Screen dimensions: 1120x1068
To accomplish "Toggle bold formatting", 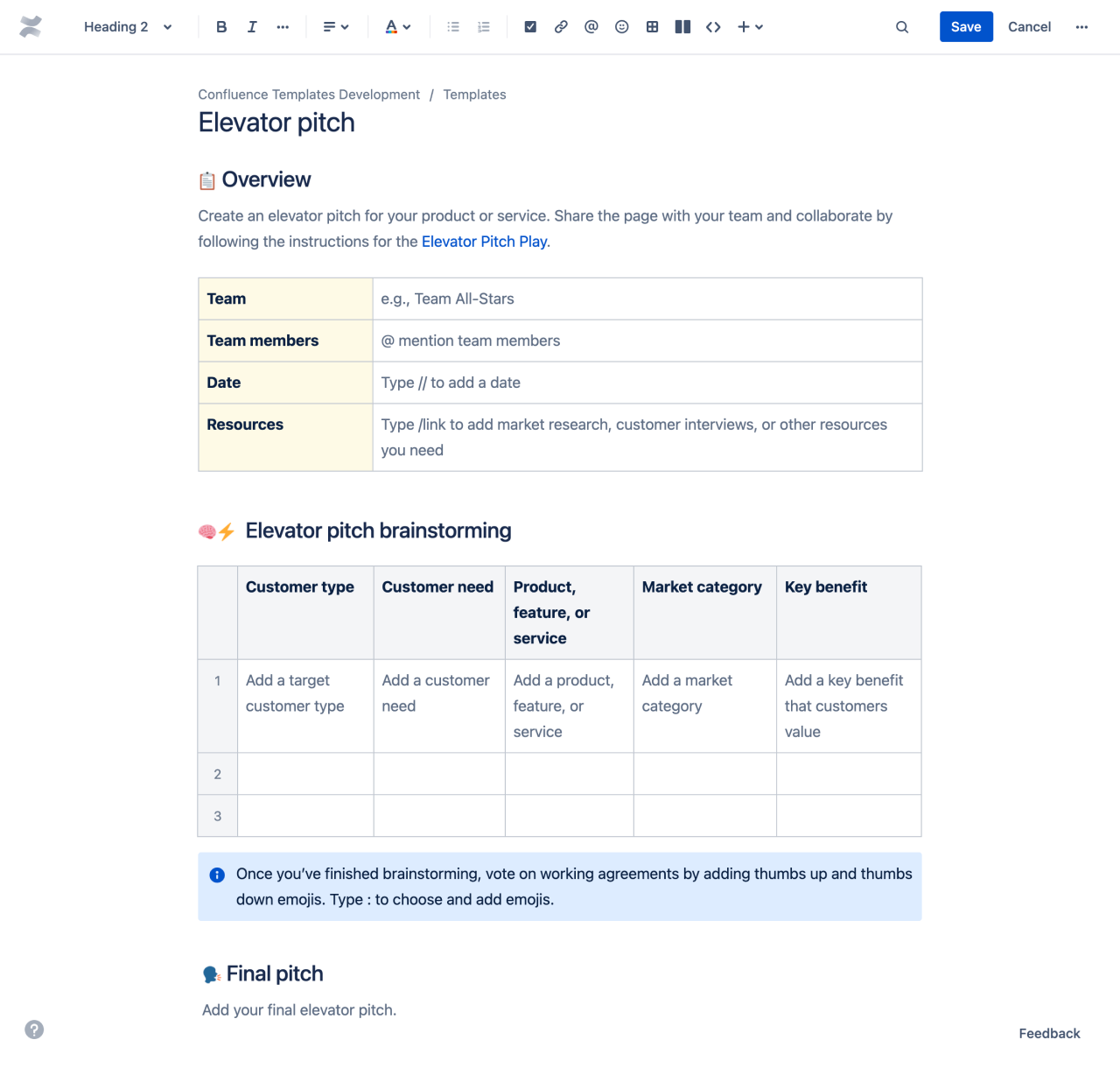I will [x=221, y=26].
